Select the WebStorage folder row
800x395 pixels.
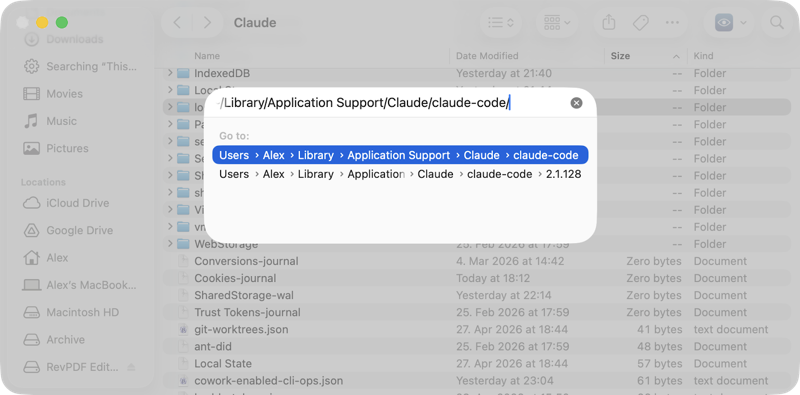click(x=476, y=244)
